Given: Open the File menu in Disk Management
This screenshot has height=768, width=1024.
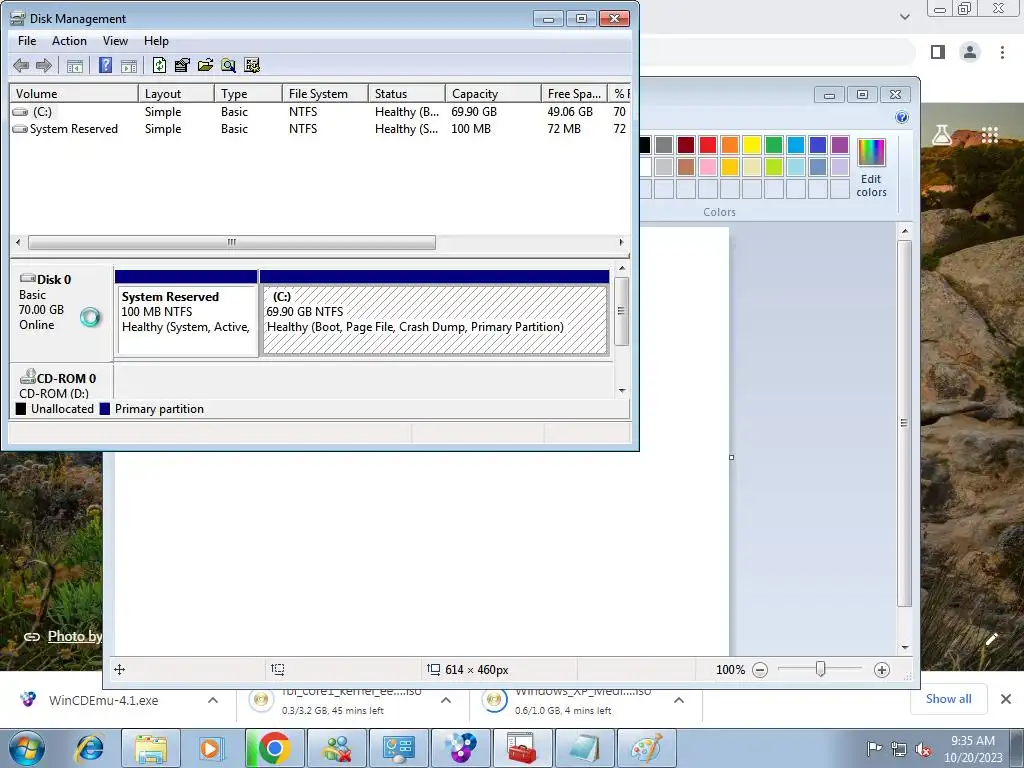Looking at the screenshot, I should [x=27, y=40].
